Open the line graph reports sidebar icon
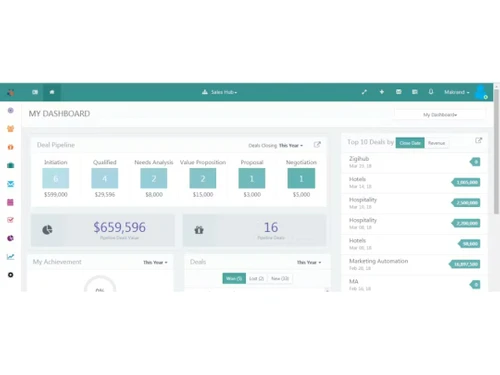The height and width of the screenshot is (375, 500). (11, 257)
